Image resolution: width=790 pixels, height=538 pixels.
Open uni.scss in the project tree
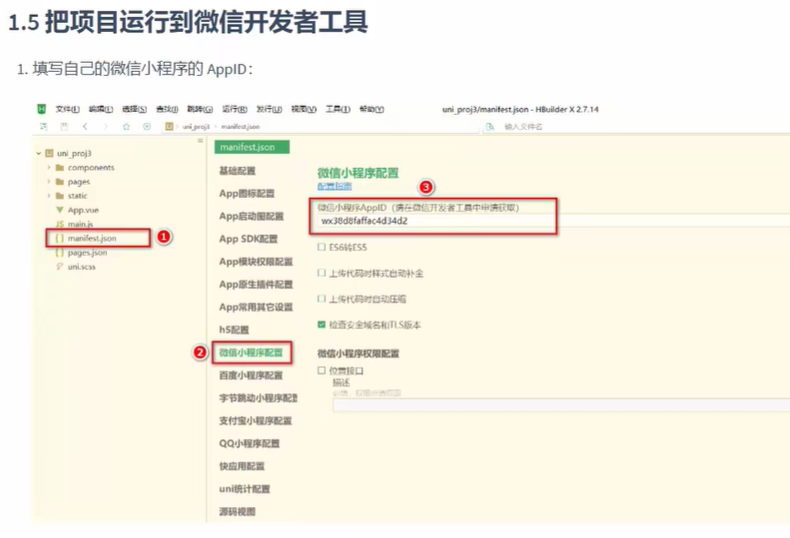click(82, 266)
